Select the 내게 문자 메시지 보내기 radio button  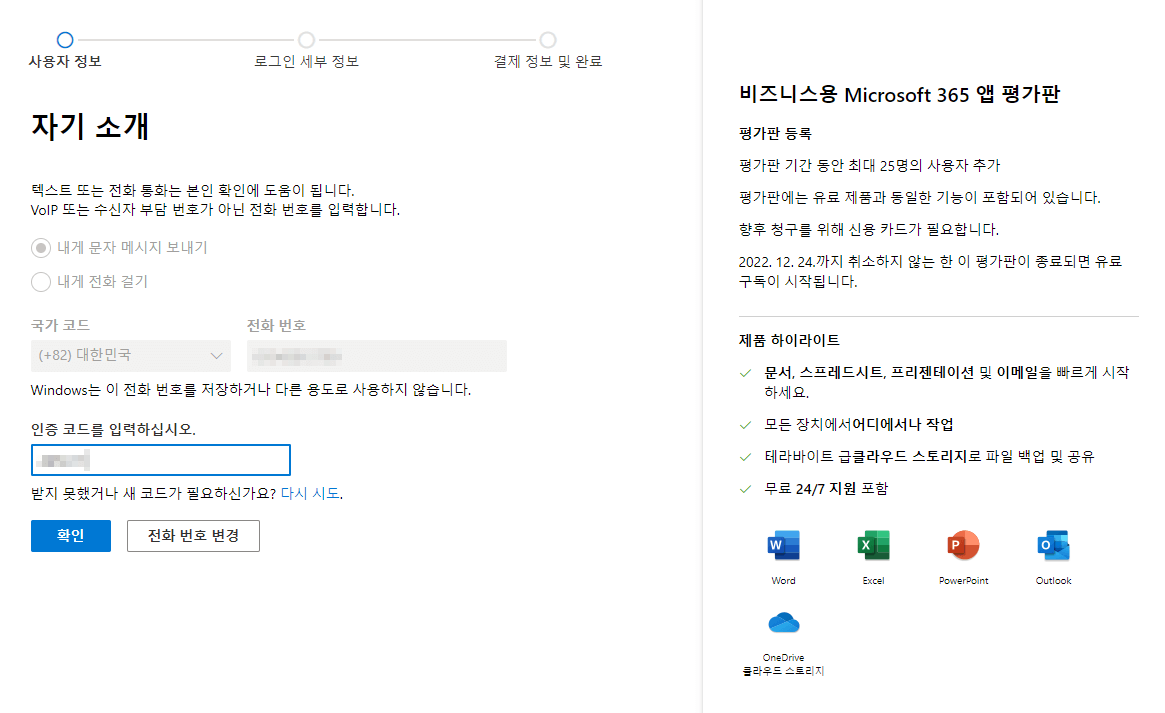pyautogui.click(x=41, y=249)
